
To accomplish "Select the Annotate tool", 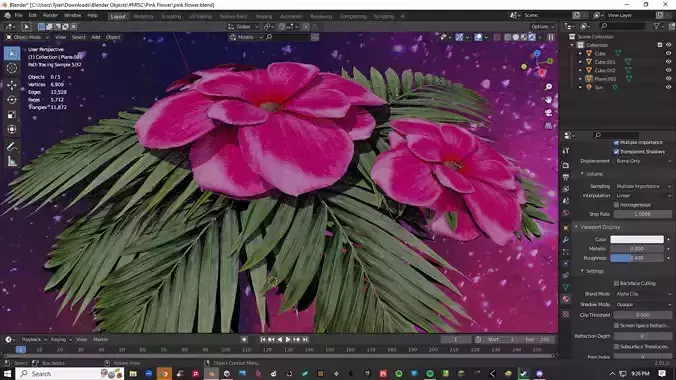I will [x=12, y=147].
